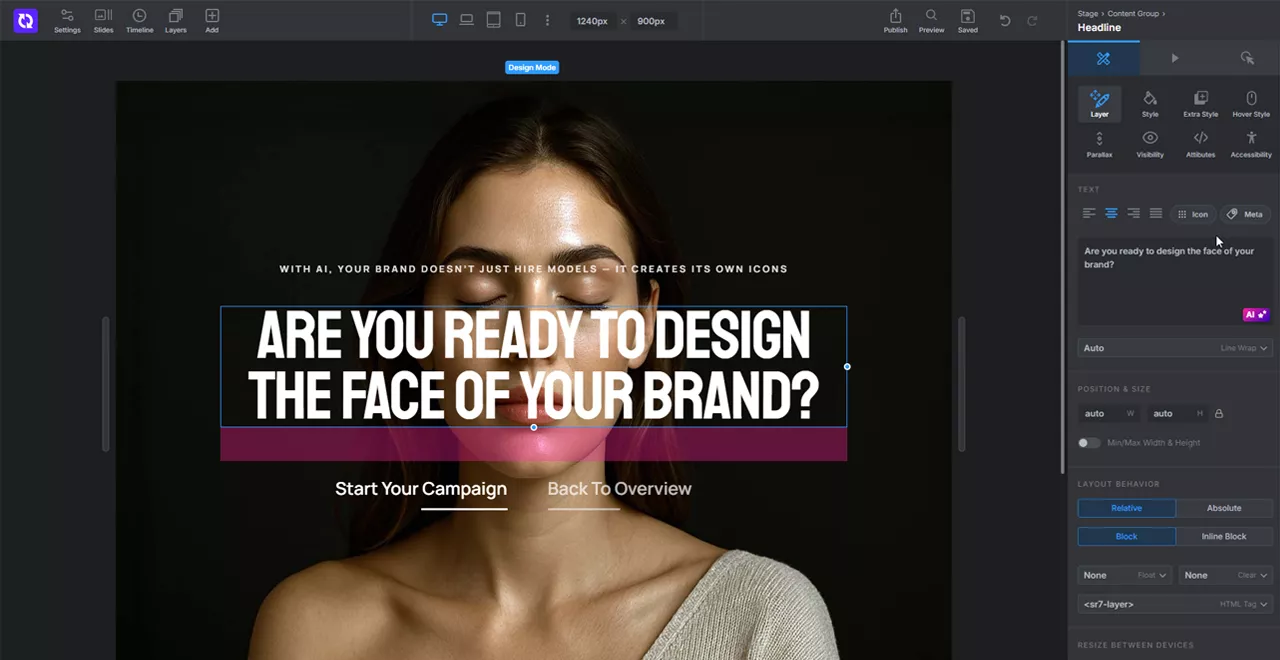Click the Add layer icon
This screenshot has height=660, width=1280.
[212, 20]
